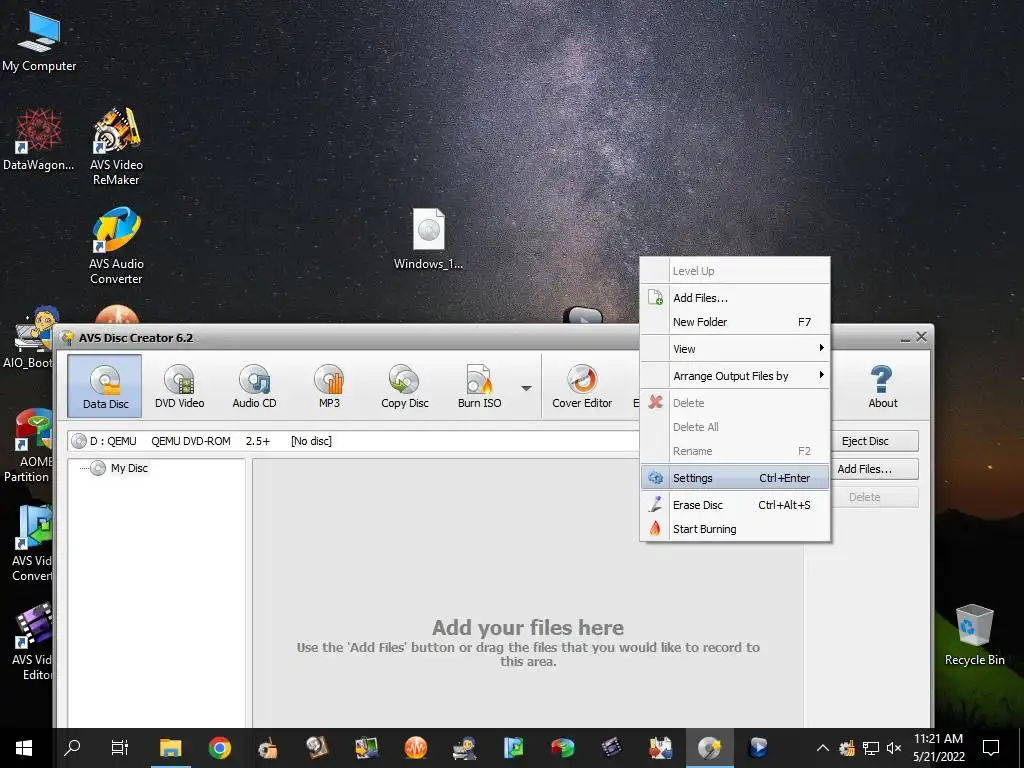
Task: Select the AIO_Boot desktop shortcut
Action: tap(27, 338)
